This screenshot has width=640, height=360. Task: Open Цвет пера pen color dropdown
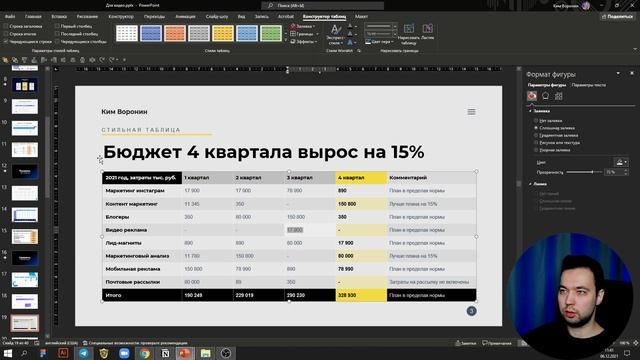click(x=379, y=42)
